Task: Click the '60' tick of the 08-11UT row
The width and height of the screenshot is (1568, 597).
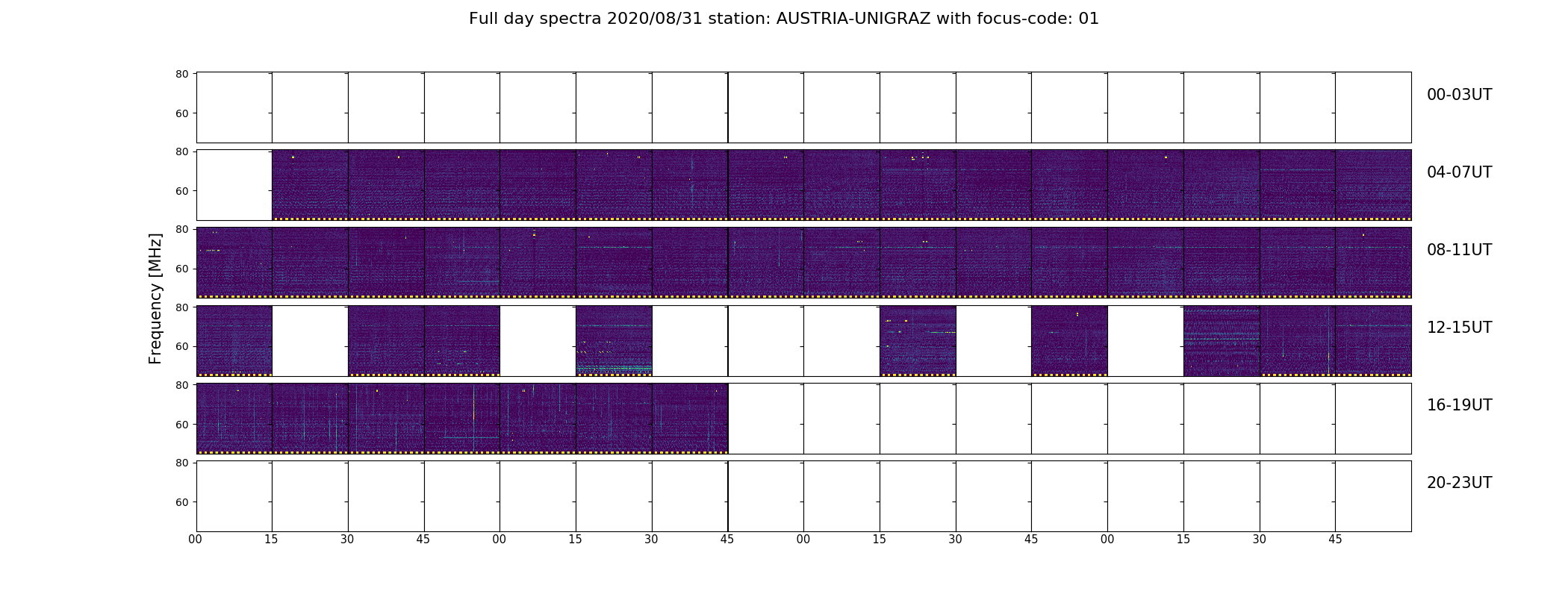Action: coord(181,269)
